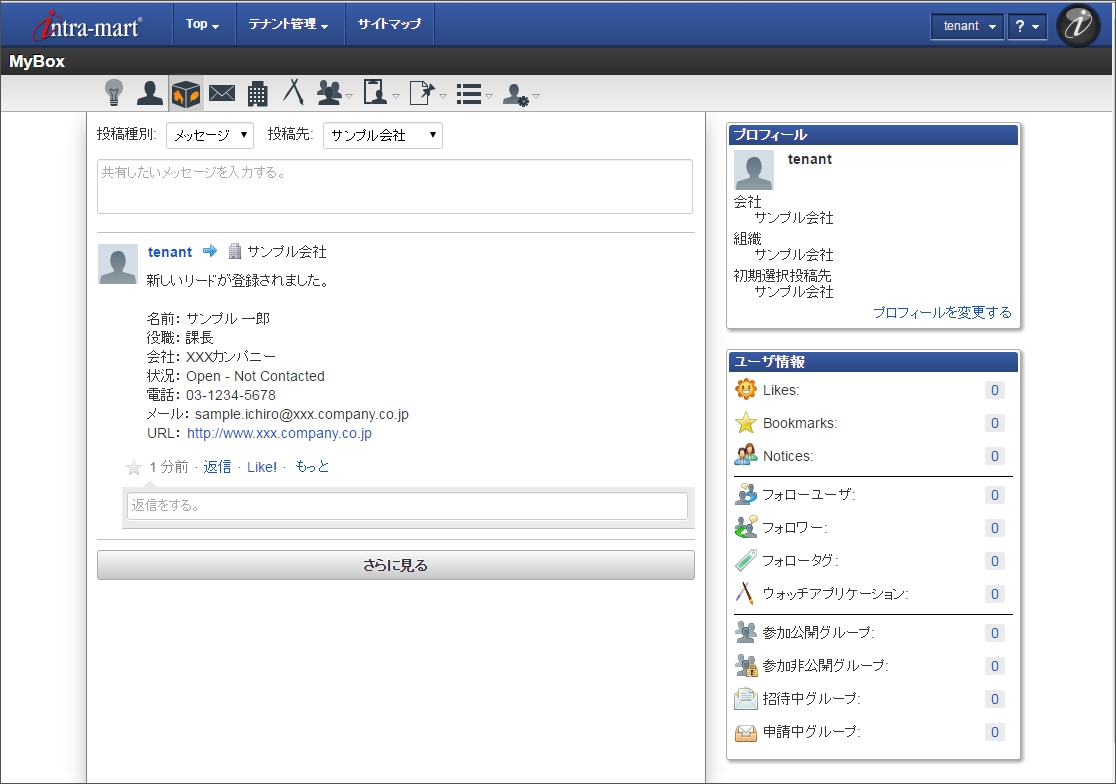The image size is (1116, 784).
Task: Click the ウォッチアプリケーション compass icon
Action: pyautogui.click(x=745, y=593)
